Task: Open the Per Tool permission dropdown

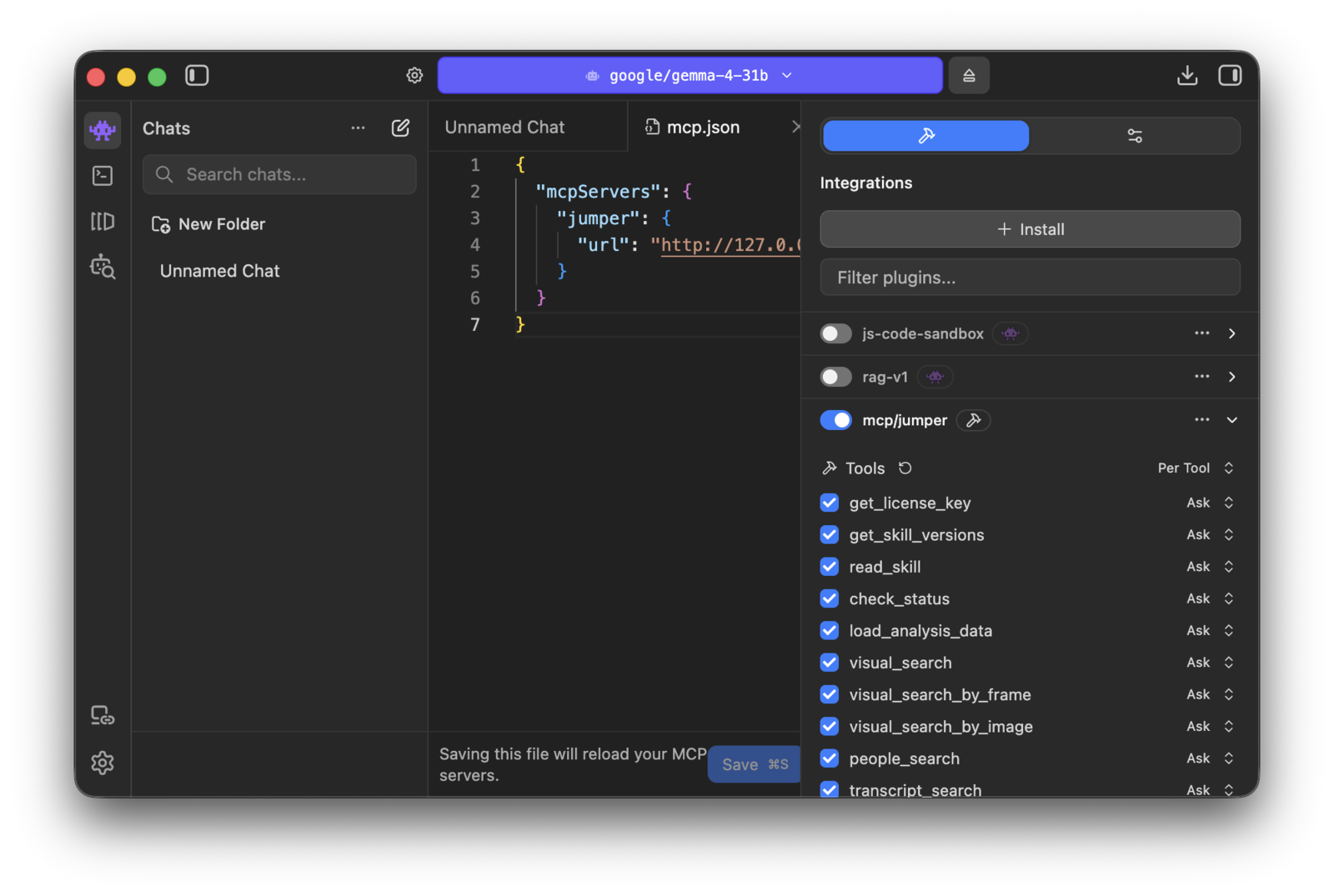Action: (x=1196, y=468)
